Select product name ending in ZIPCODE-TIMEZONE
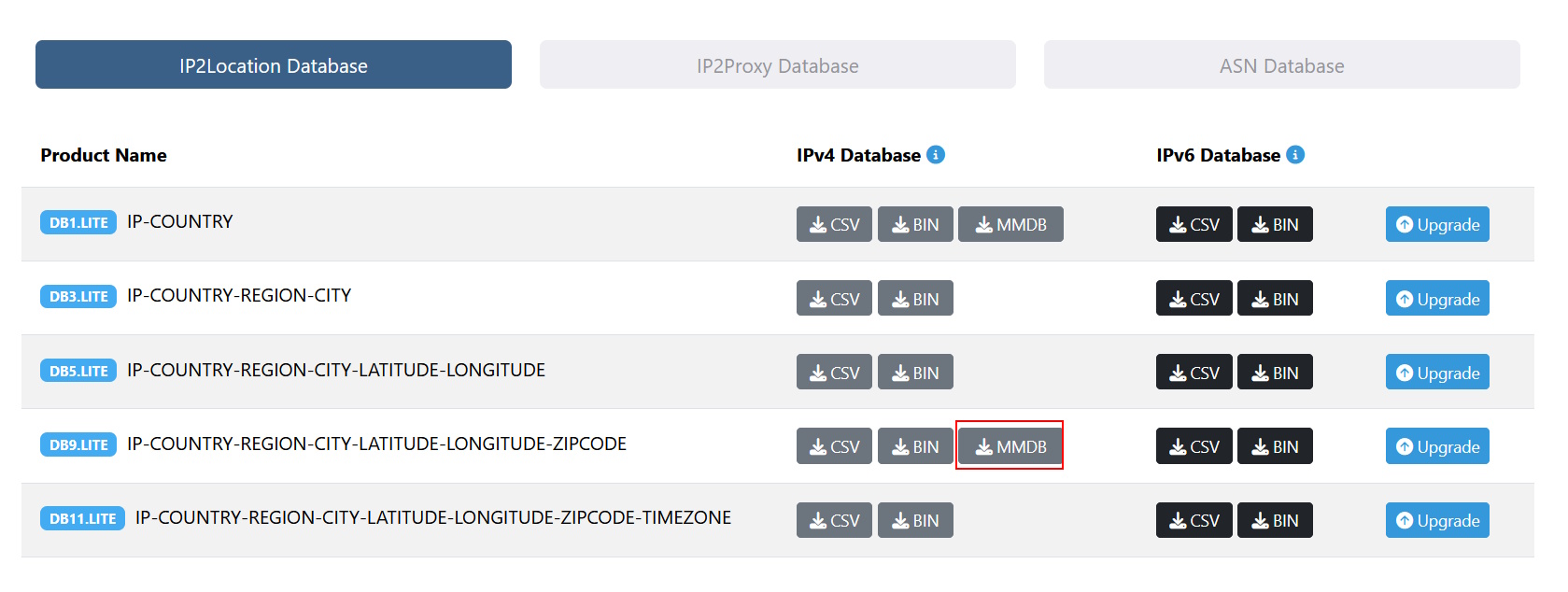The image size is (1568, 592). (433, 517)
